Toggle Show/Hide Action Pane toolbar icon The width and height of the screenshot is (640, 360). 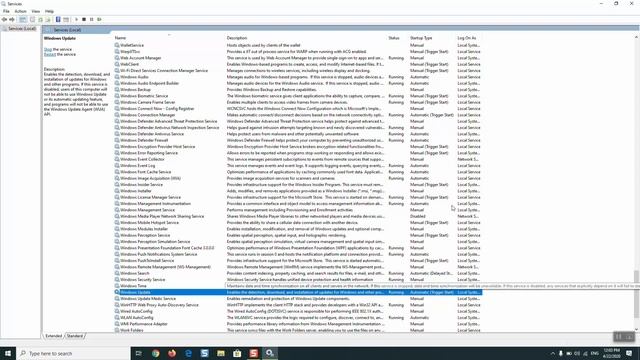pyautogui.click(x=66, y=20)
